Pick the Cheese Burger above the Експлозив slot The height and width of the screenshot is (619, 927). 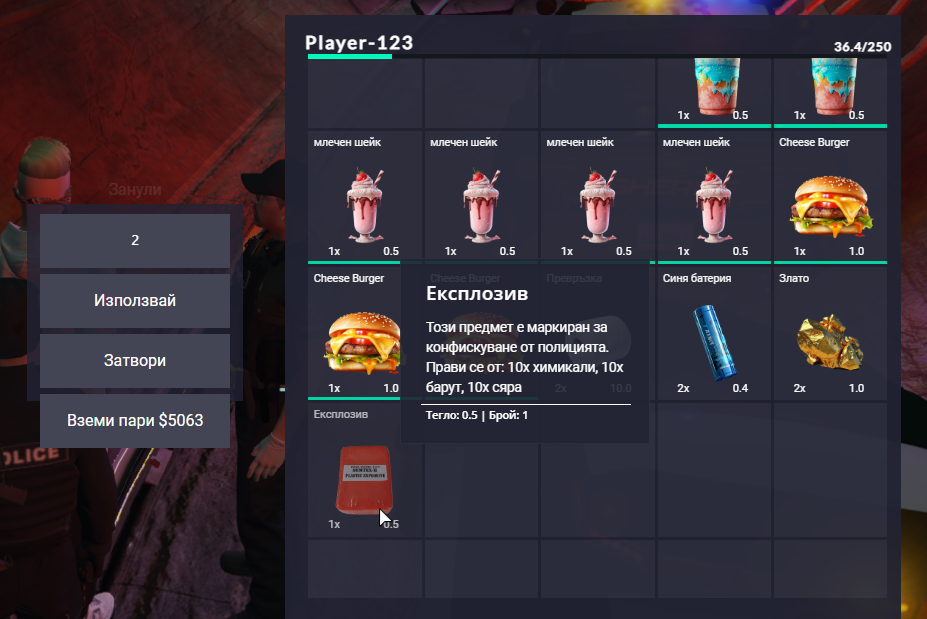coord(355,333)
